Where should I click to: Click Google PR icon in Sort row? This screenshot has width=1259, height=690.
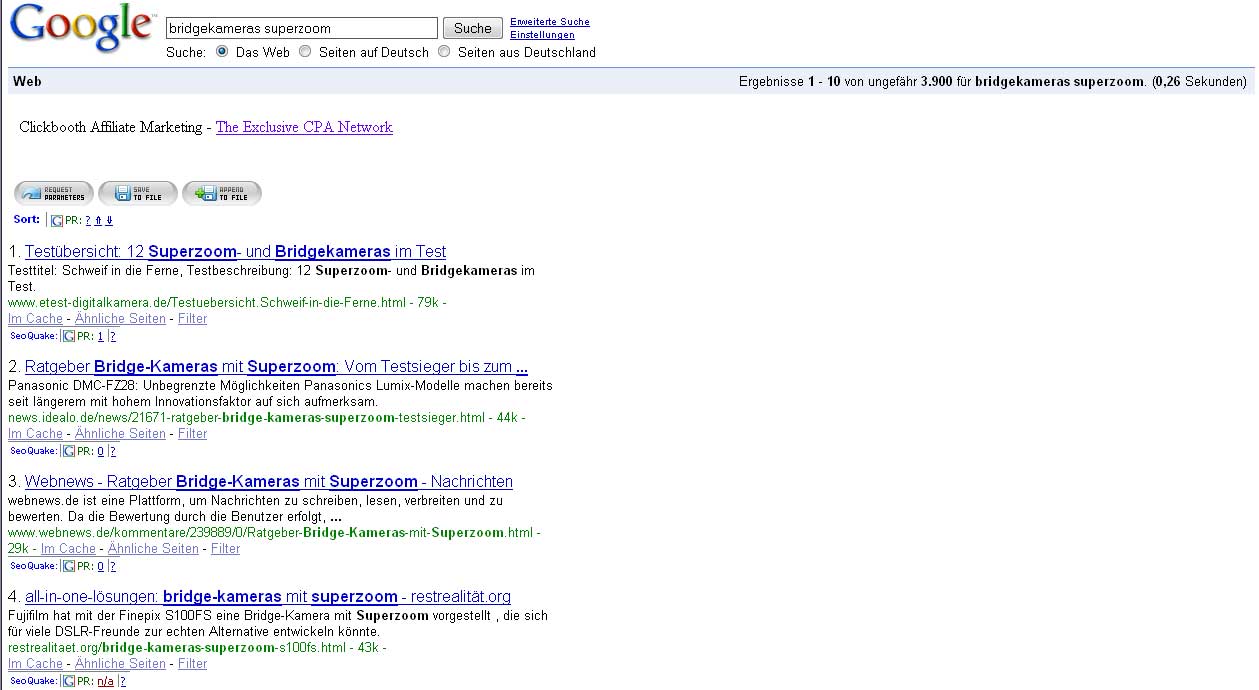pyautogui.click(x=57, y=220)
